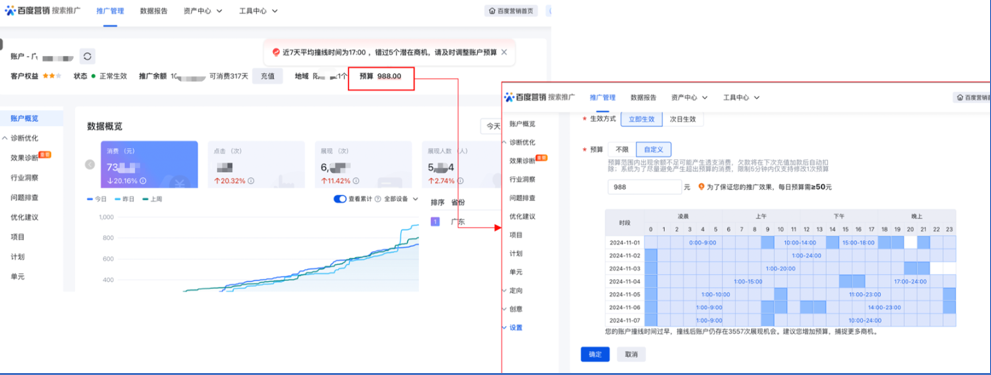Close the red alert notification banner
The height and width of the screenshot is (375, 991).
(x=504, y=52)
